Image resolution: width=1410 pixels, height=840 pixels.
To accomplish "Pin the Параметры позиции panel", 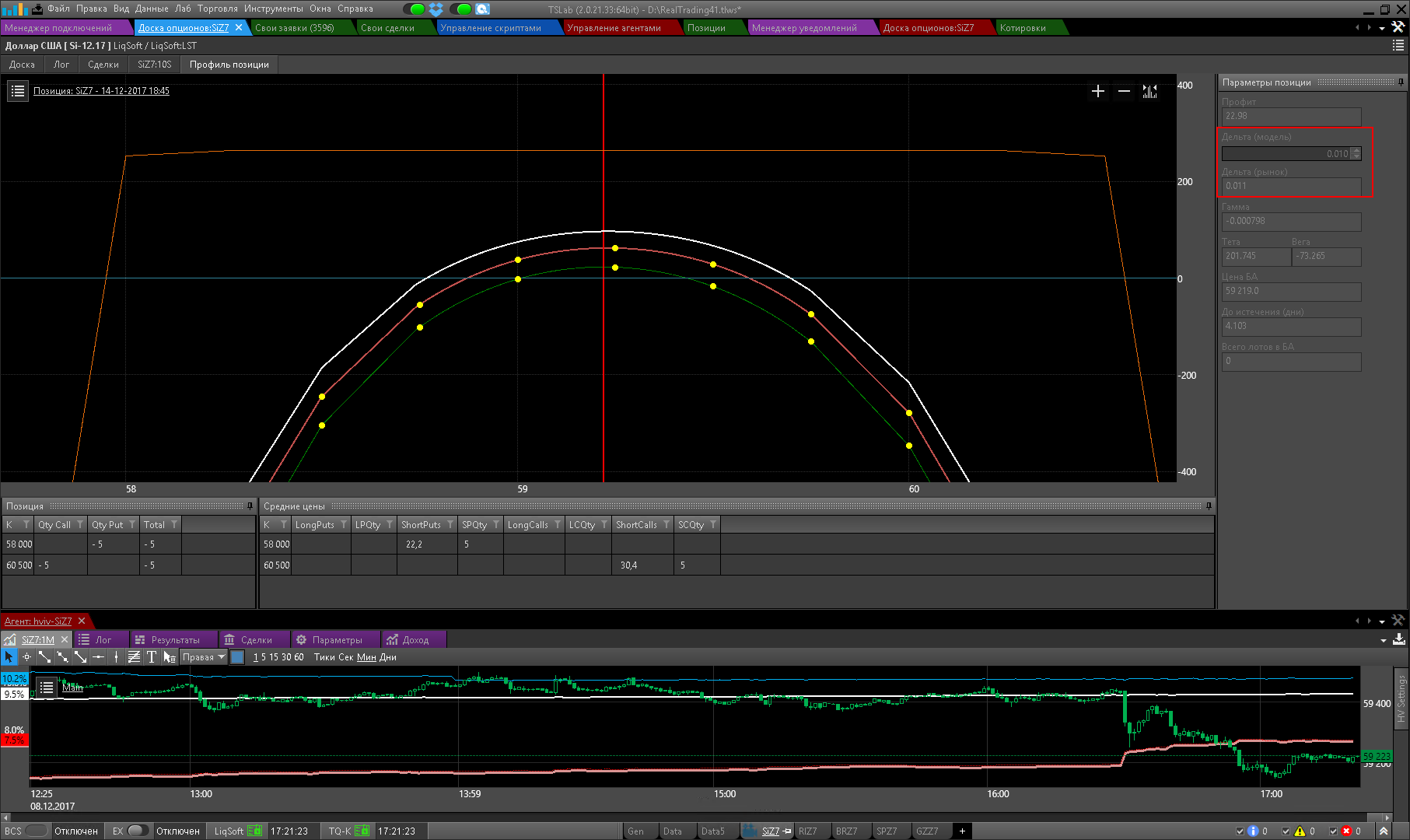I will 1401,82.
